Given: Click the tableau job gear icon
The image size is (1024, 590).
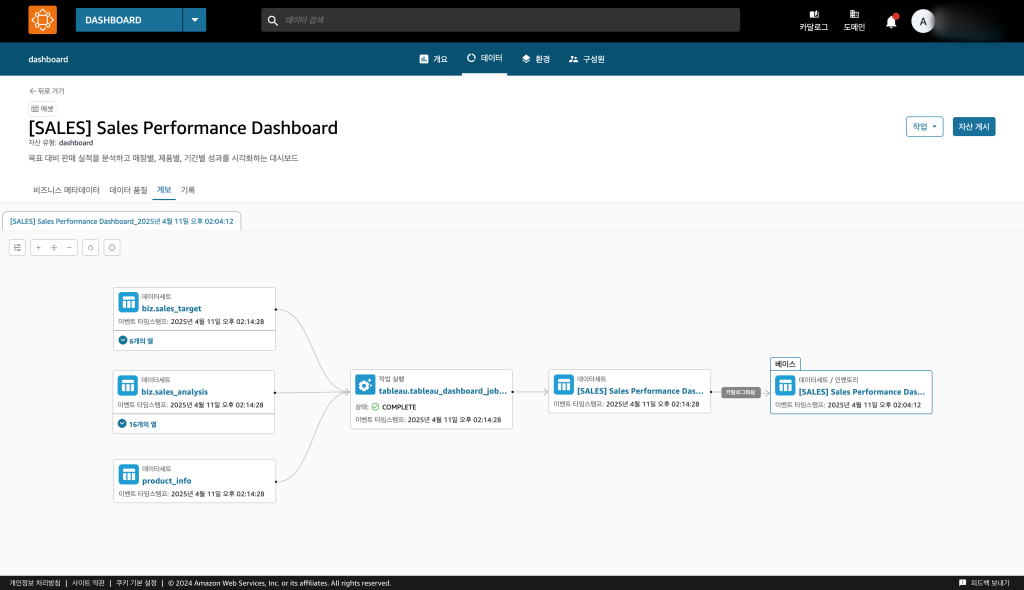Looking at the screenshot, I should [x=365, y=385].
